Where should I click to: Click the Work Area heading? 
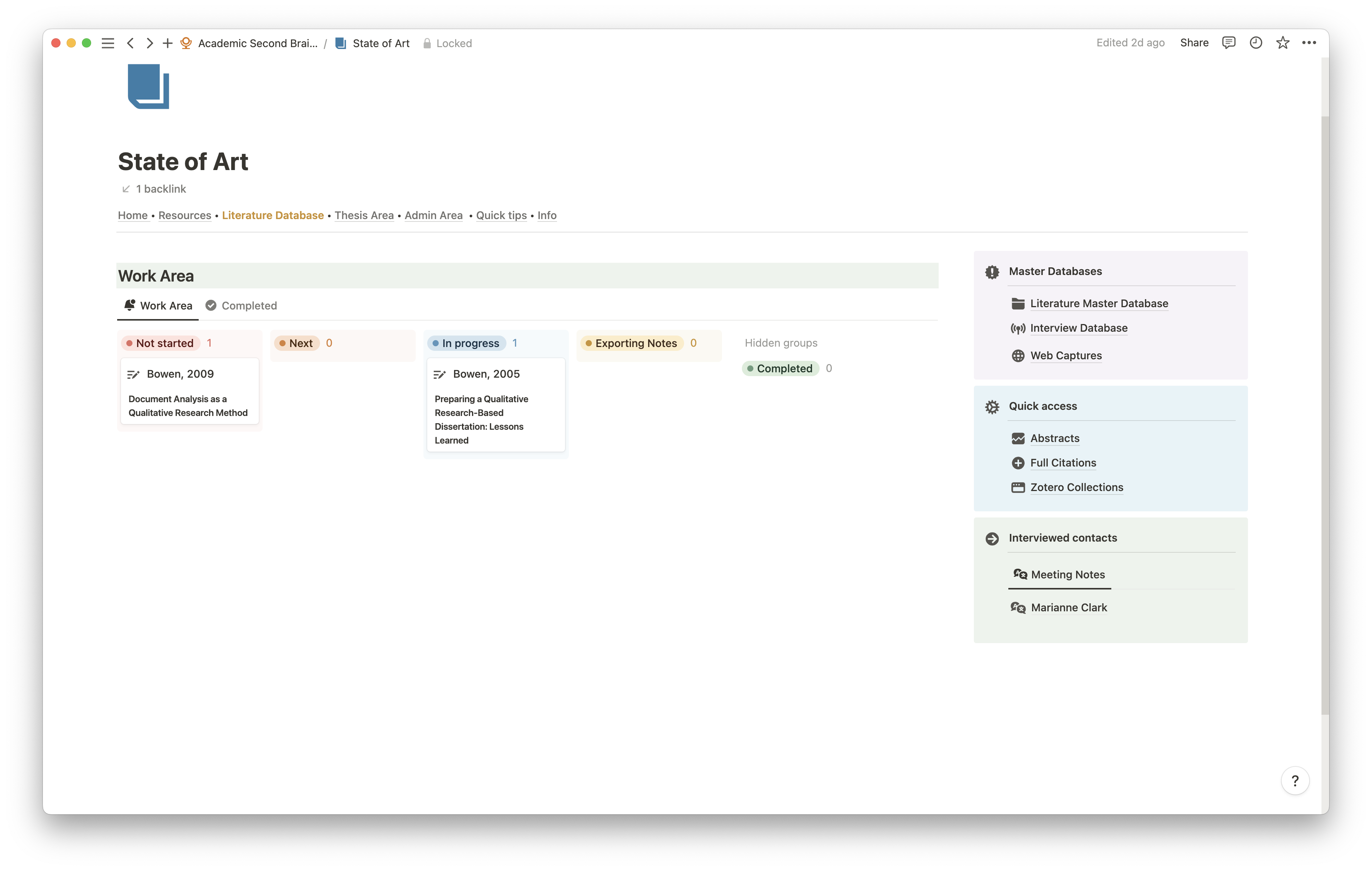(155, 276)
